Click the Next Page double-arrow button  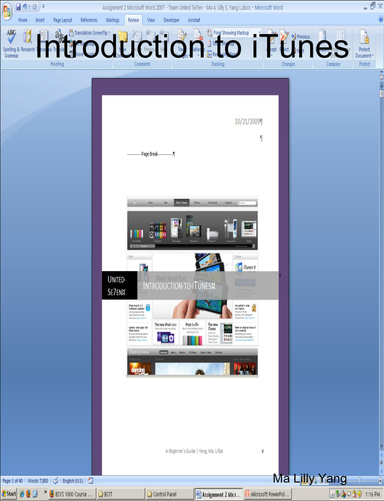coord(381,470)
